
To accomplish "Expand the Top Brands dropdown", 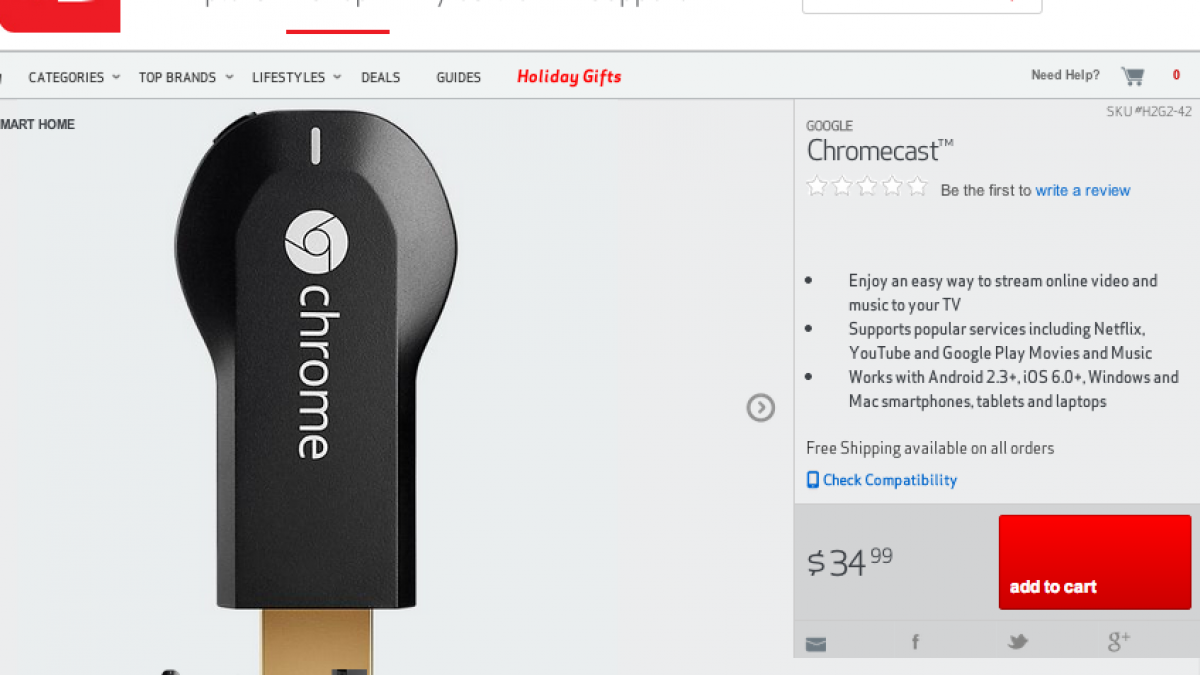I will 186,77.
